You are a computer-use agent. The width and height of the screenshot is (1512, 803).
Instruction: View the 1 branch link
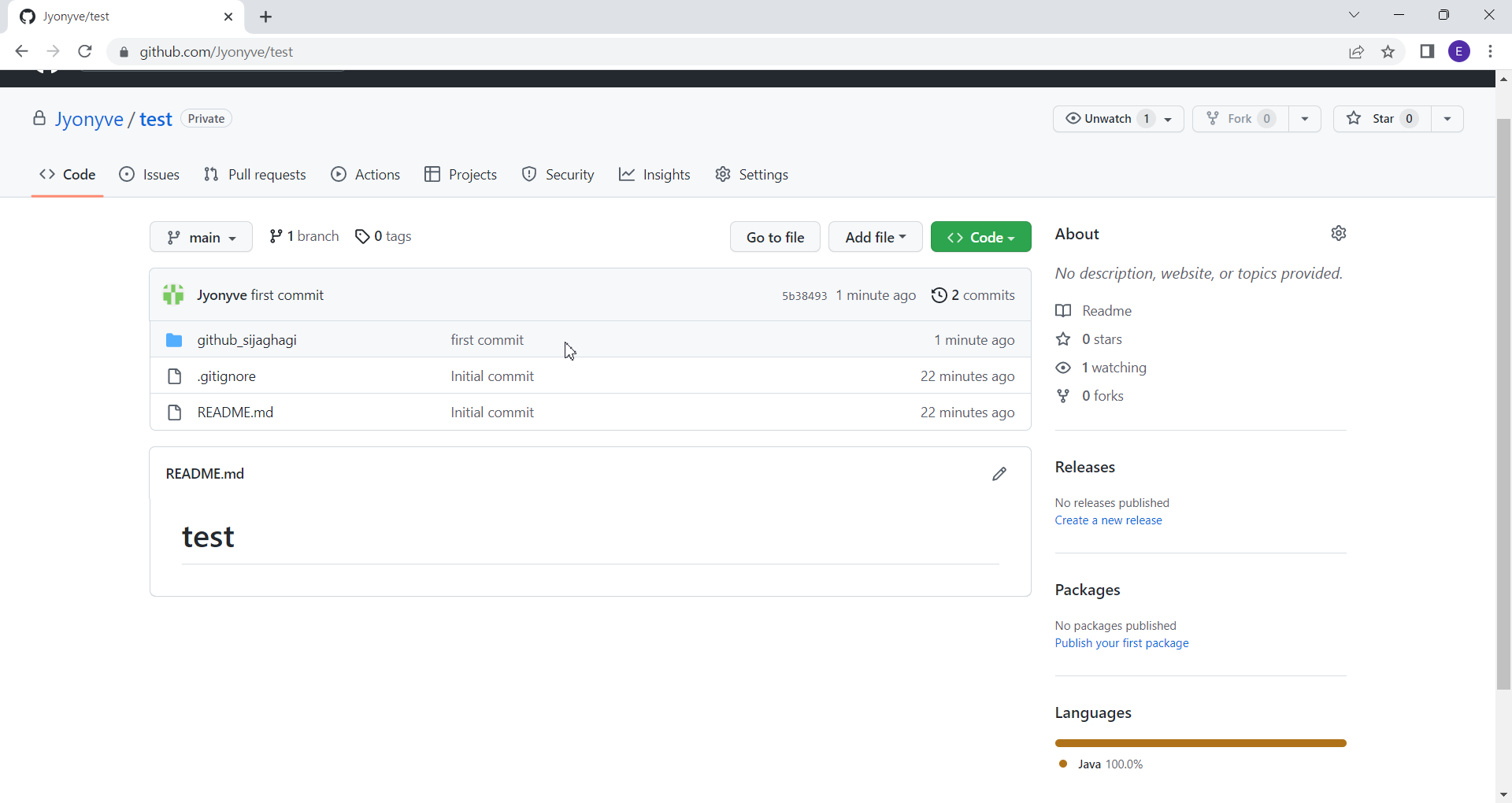pos(304,236)
